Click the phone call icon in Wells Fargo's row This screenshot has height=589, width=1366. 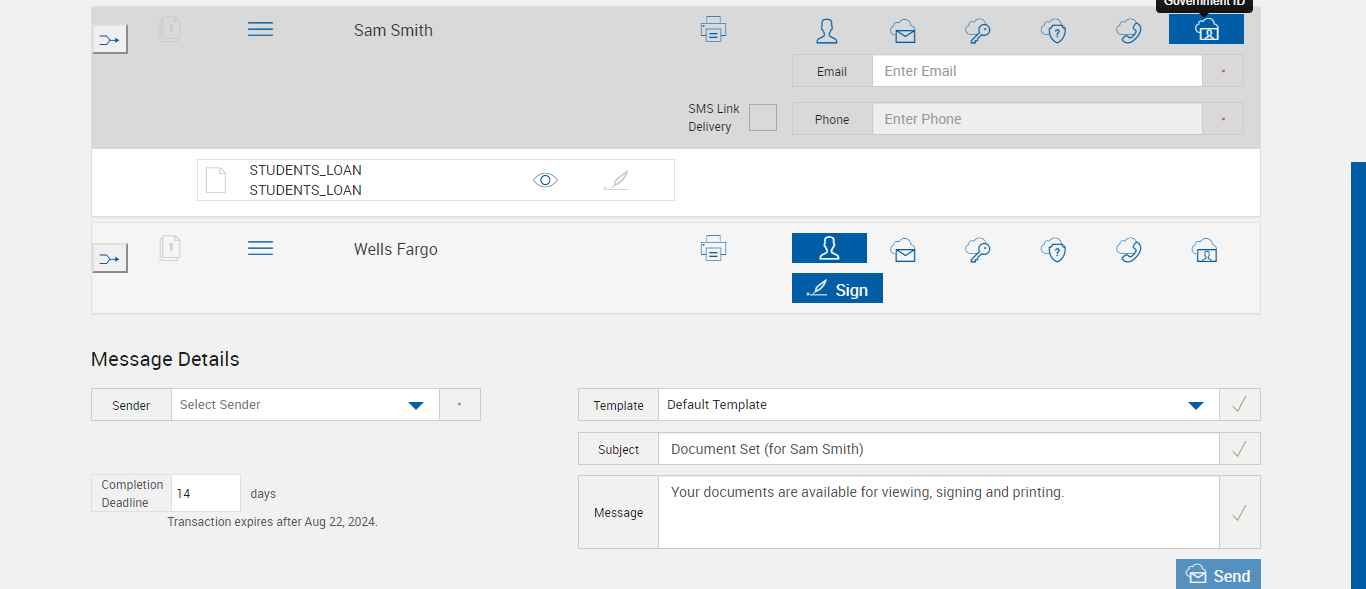(x=1129, y=250)
